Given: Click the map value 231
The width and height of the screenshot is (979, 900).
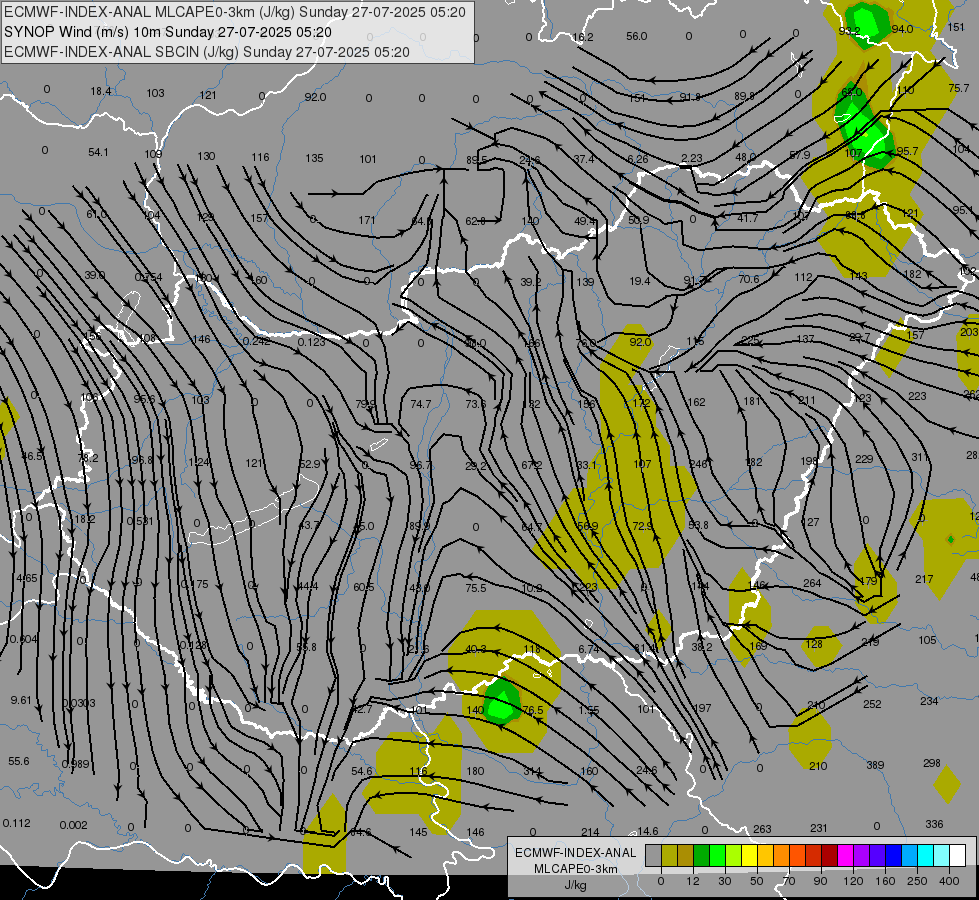Looking at the screenshot, I should coord(819,828).
